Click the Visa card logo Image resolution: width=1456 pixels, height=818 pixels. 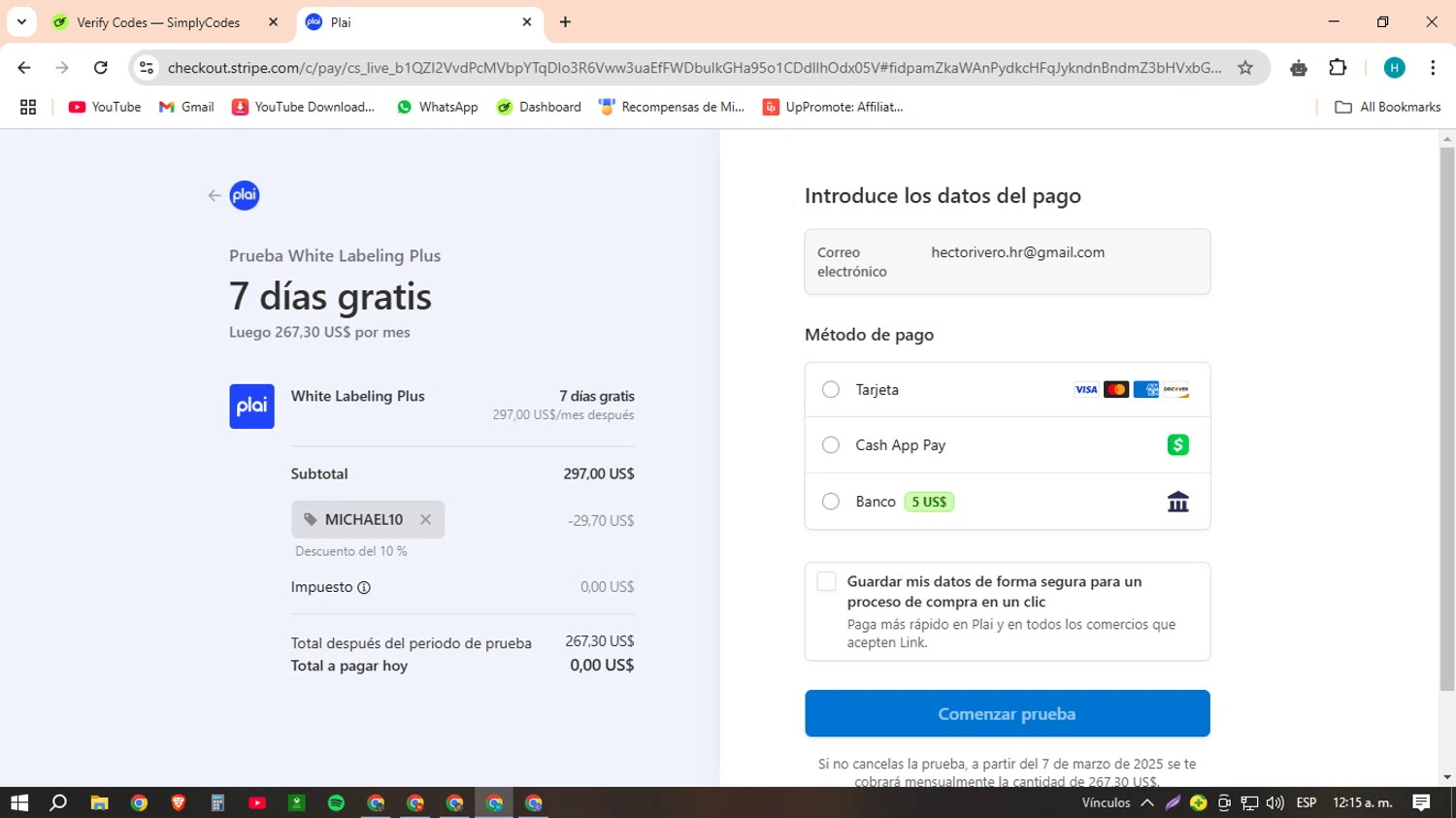[1086, 389]
